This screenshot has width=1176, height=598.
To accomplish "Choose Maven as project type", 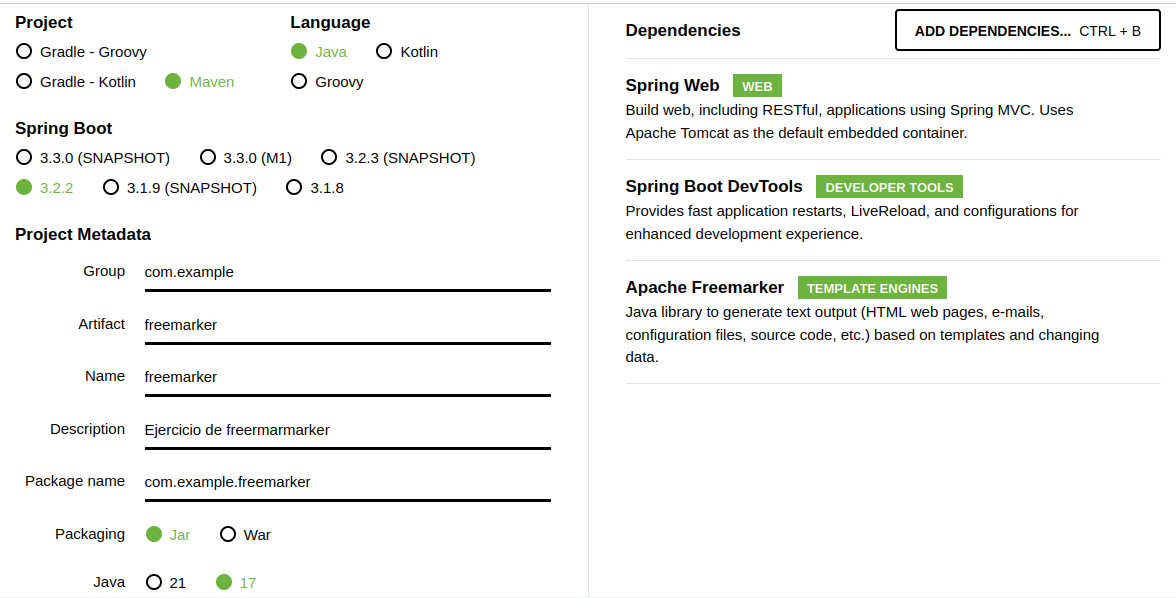I will [200, 82].
